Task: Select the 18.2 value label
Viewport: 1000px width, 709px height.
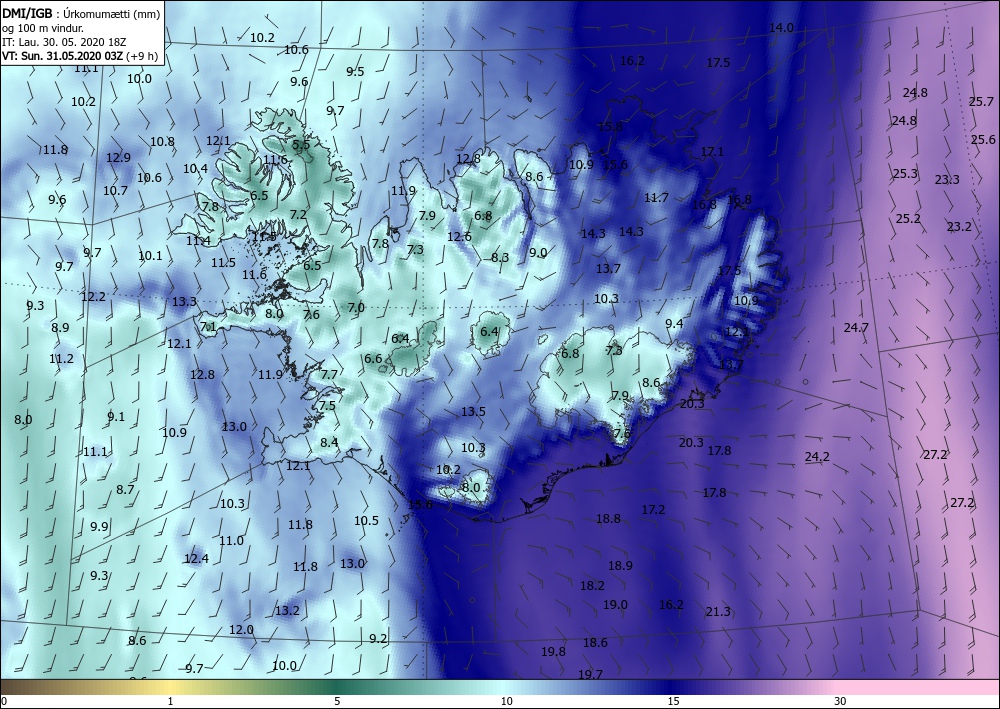Action: [592, 585]
